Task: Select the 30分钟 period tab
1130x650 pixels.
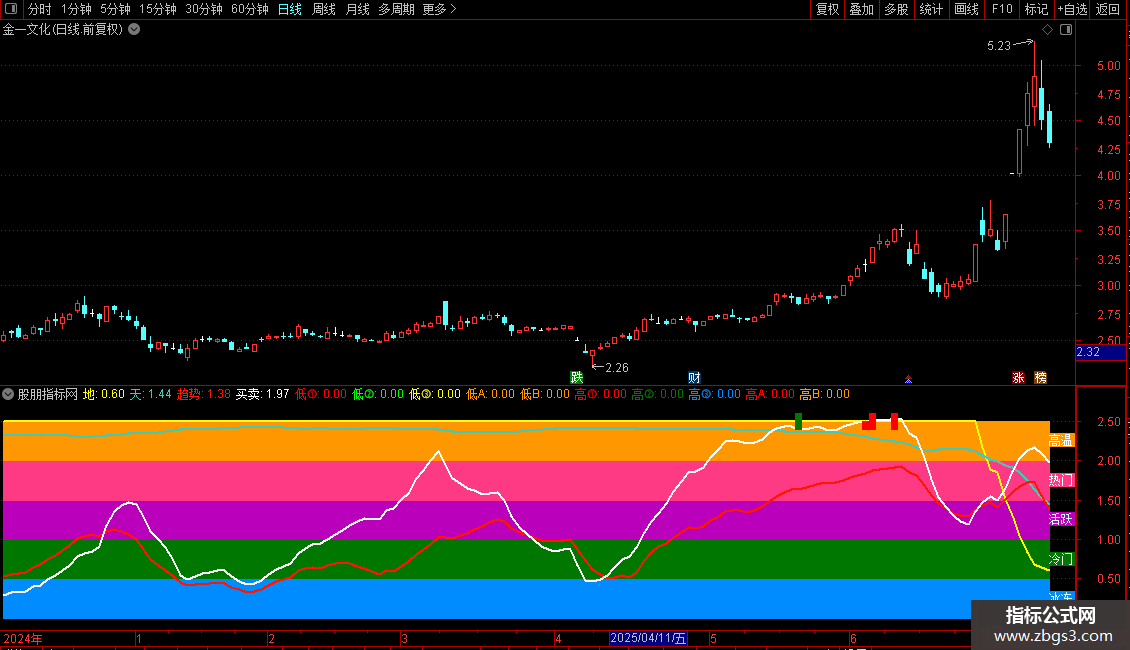Action: pyautogui.click(x=204, y=9)
